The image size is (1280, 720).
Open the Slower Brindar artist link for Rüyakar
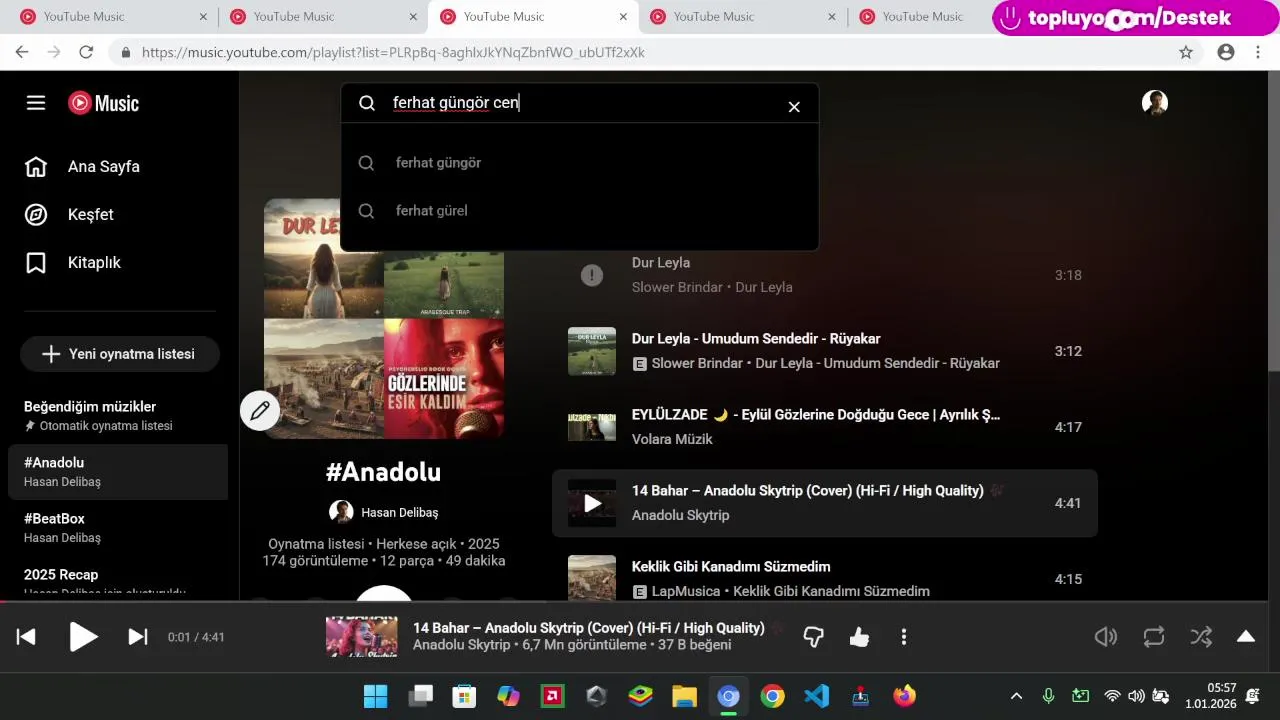pos(697,363)
